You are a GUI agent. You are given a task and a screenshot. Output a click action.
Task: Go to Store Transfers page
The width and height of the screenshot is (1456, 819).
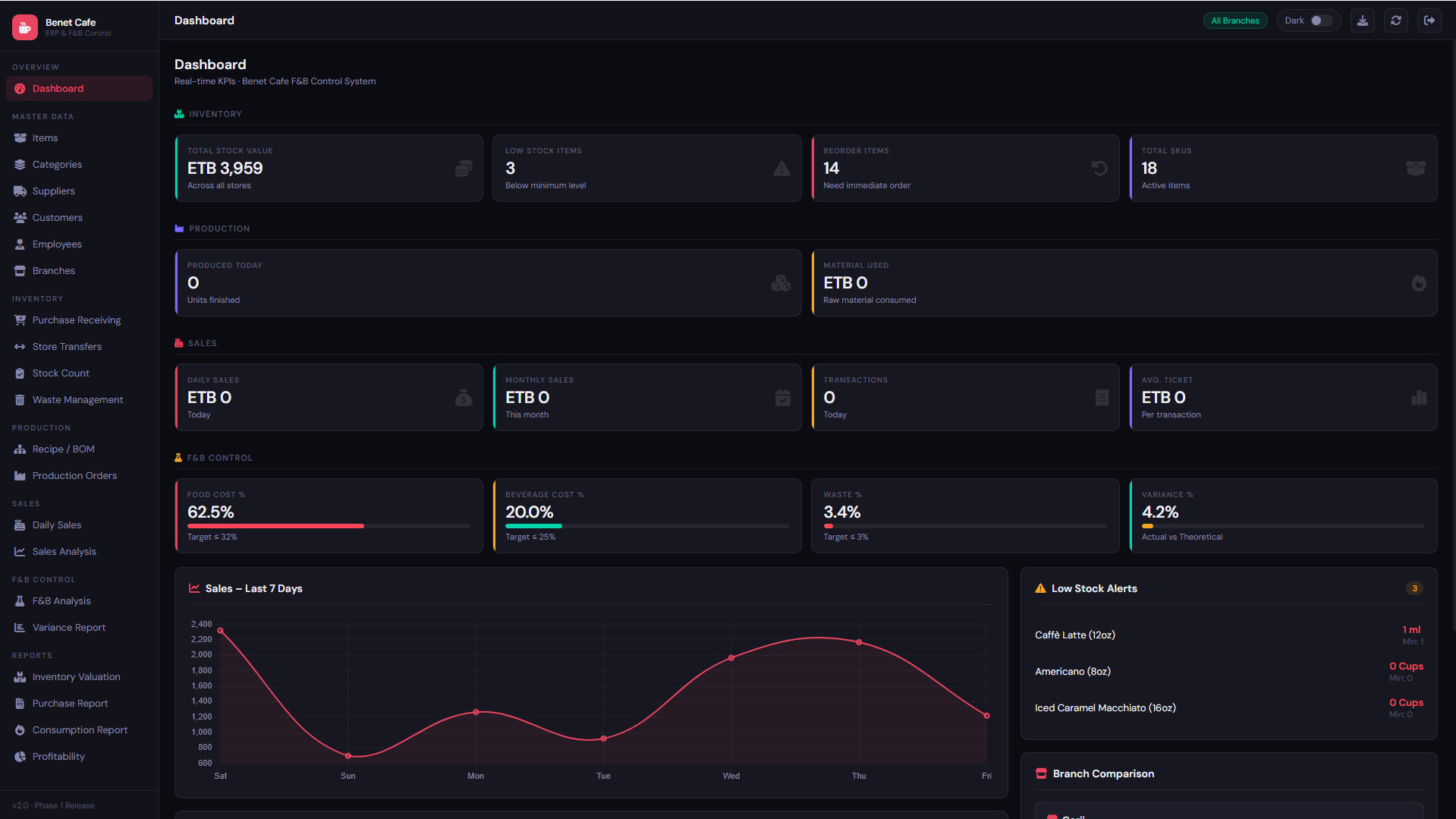pyautogui.click(x=79, y=347)
